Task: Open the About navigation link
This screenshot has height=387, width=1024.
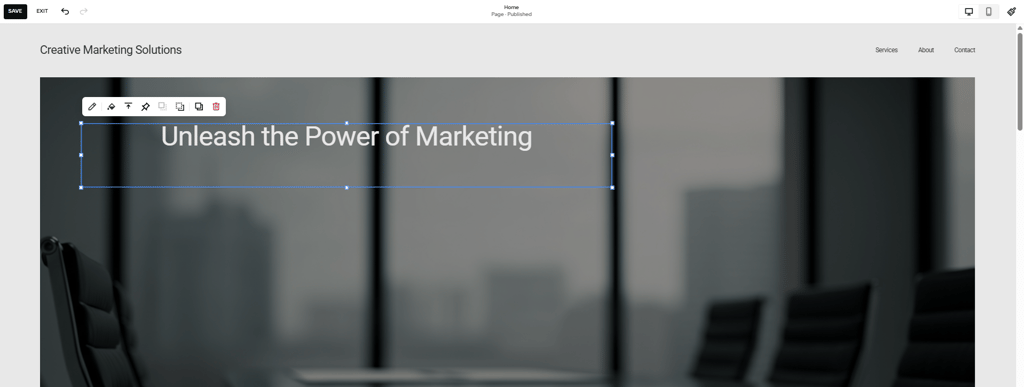Action: click(926, 50)
